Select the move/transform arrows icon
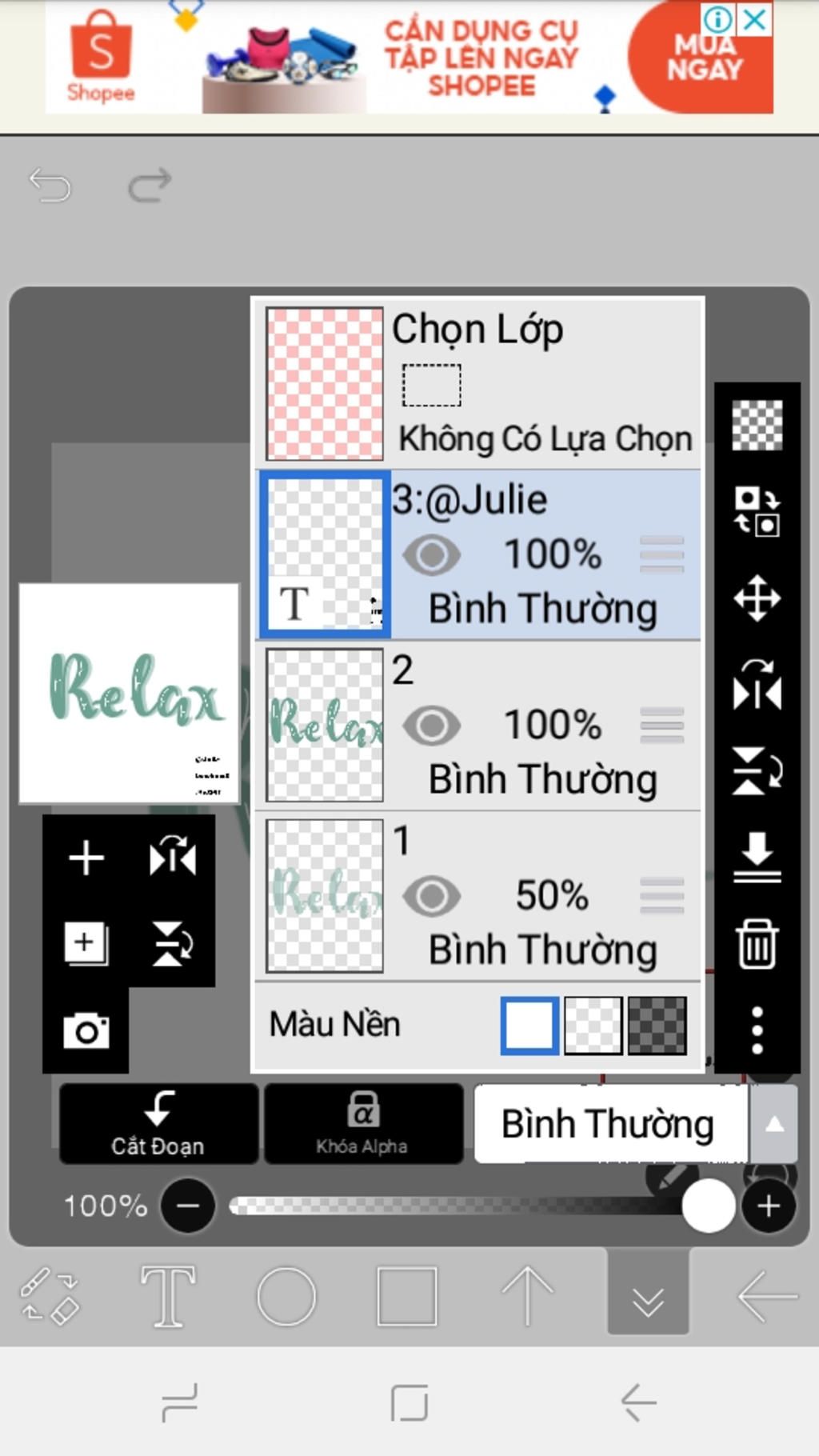 757,598
